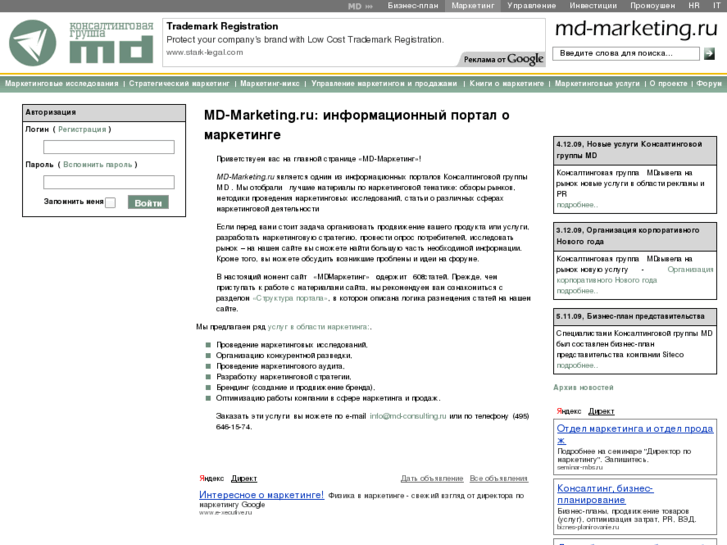Focus the Логин input field
This screenshot has height=545, width=727.
[x=109, y=147]
